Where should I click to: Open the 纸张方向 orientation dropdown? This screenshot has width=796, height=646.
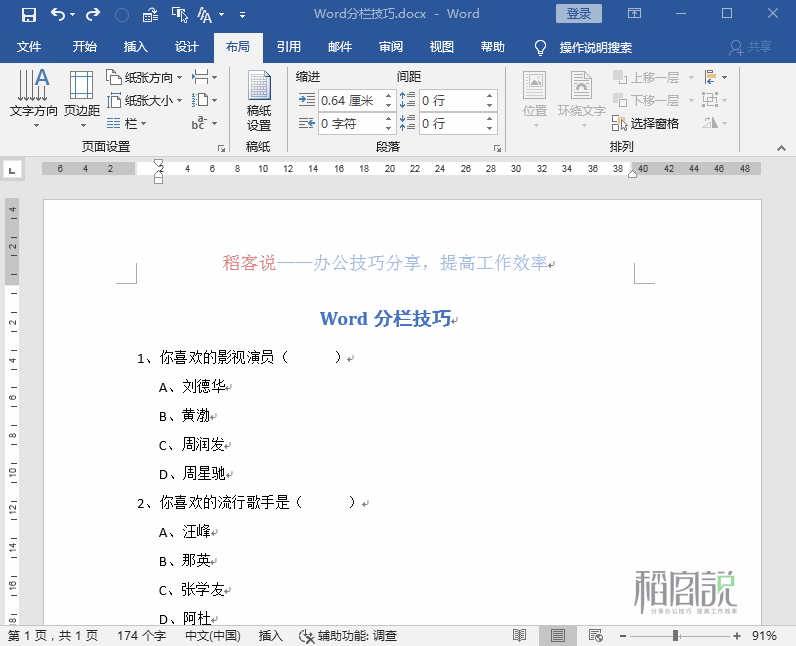point(144,78)
